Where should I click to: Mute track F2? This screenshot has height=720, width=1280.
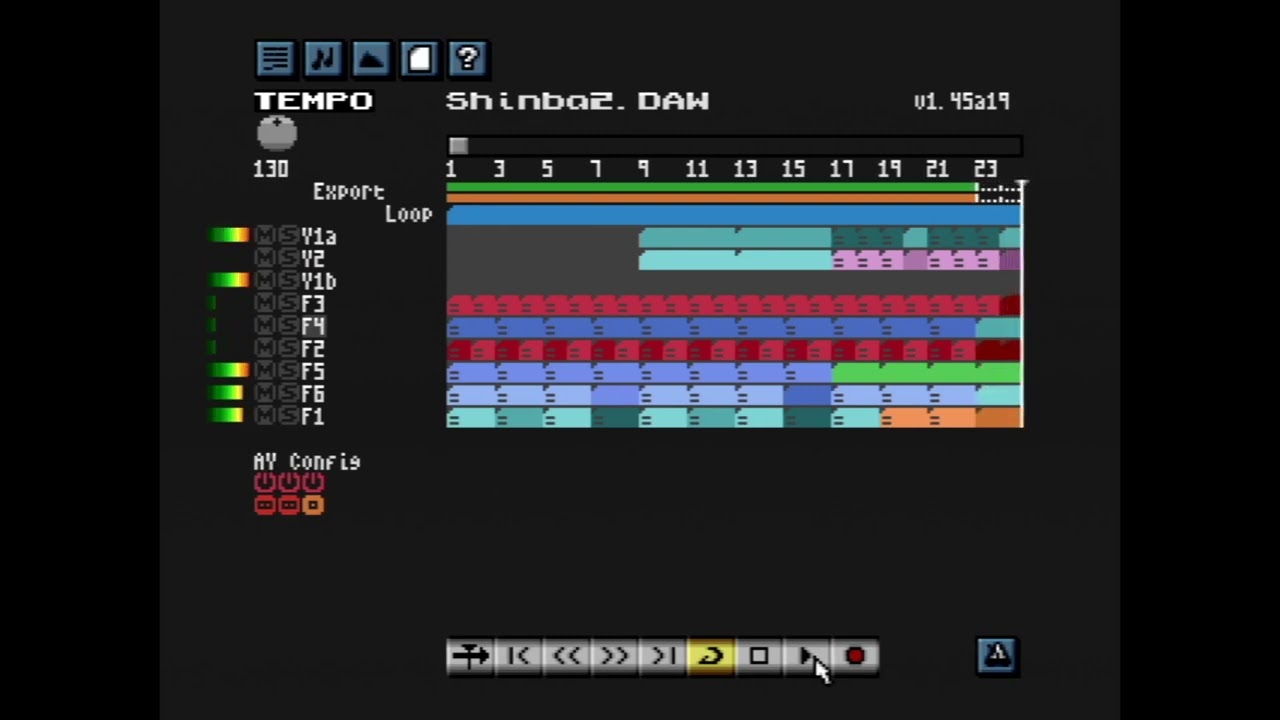click(264, 349)
